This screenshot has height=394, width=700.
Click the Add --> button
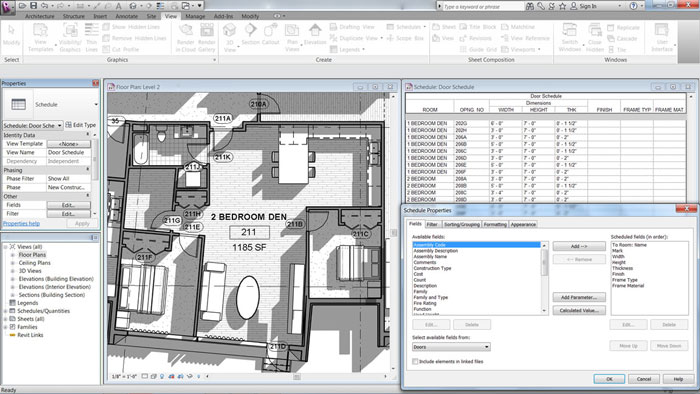[579, 246]
